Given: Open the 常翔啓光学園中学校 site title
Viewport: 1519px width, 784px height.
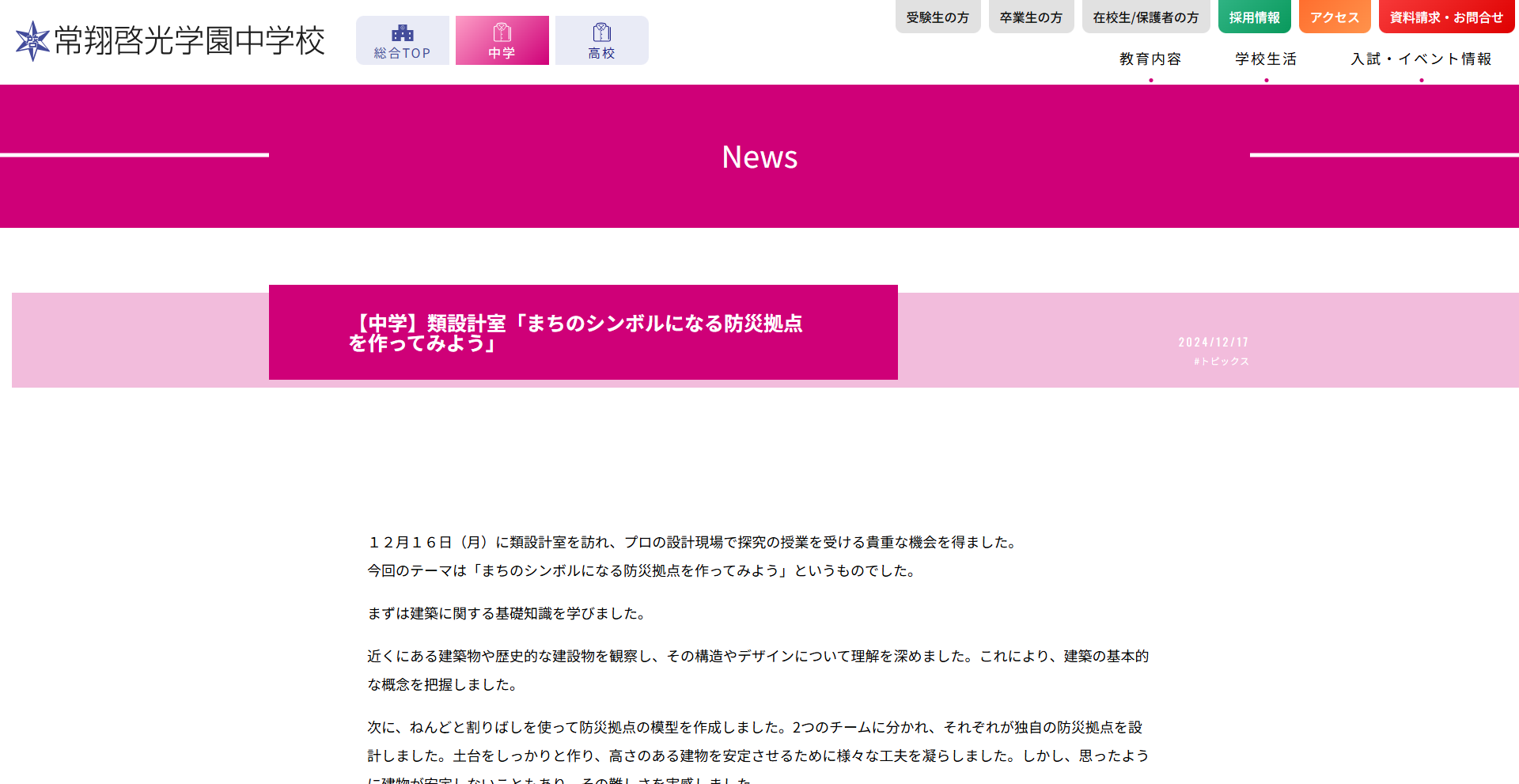Looking at the screenshot, I should coord(190,40).
